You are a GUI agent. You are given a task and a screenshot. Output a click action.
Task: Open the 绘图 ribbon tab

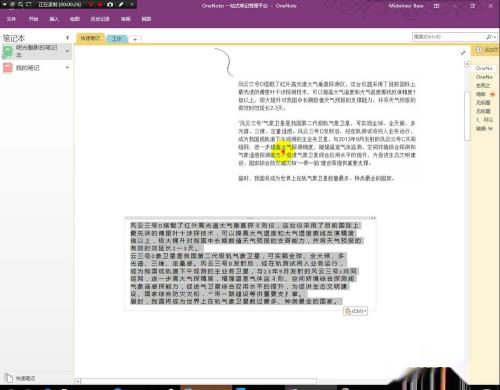pos(75,19)
